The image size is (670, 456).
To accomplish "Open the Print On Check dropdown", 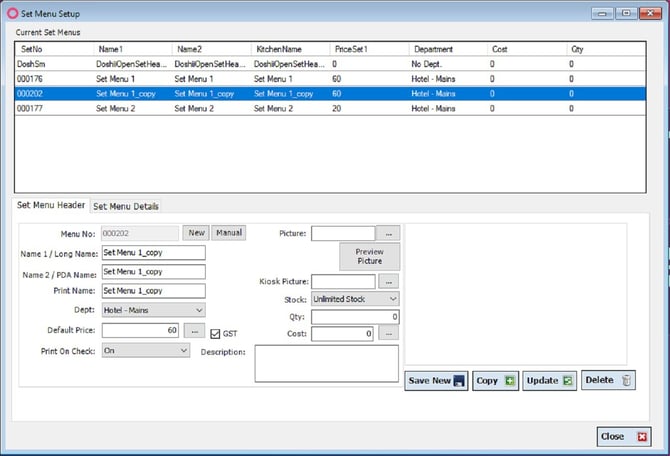I will pos(146,351).
